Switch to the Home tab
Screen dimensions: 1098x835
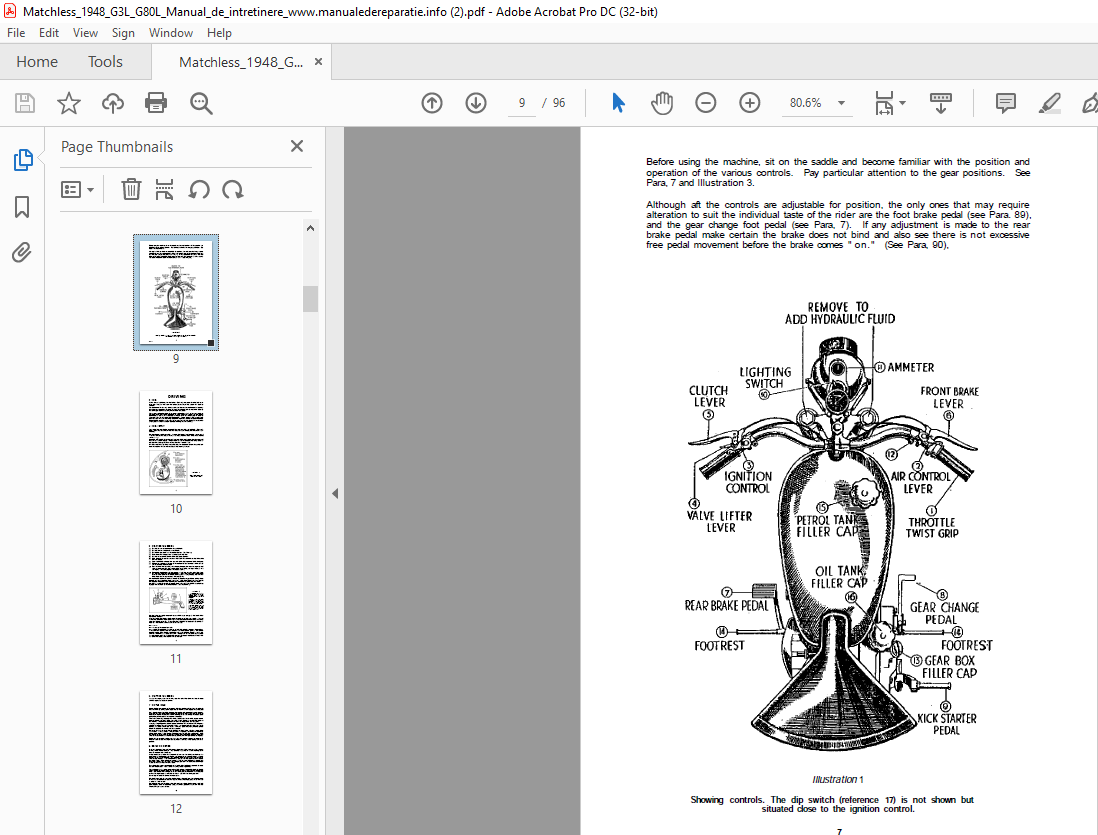[x=37, y=62]
